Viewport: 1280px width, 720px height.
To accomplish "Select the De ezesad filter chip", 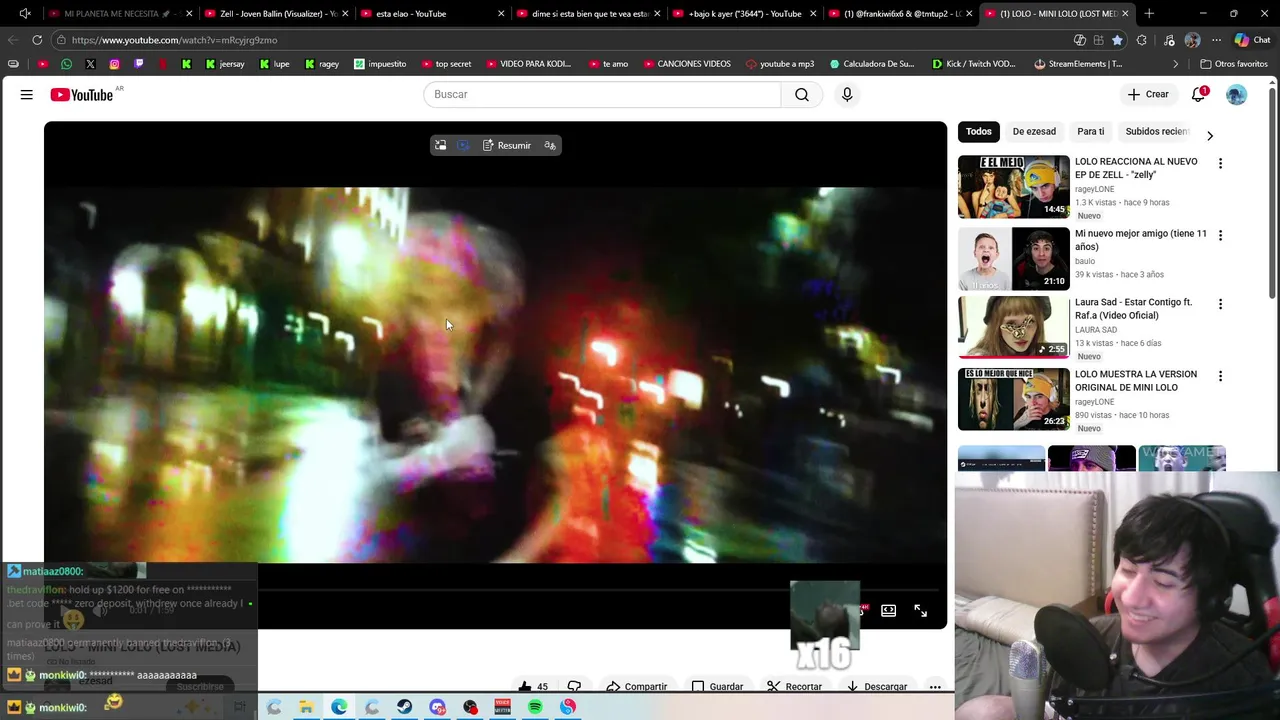I will coord(1034,132).
